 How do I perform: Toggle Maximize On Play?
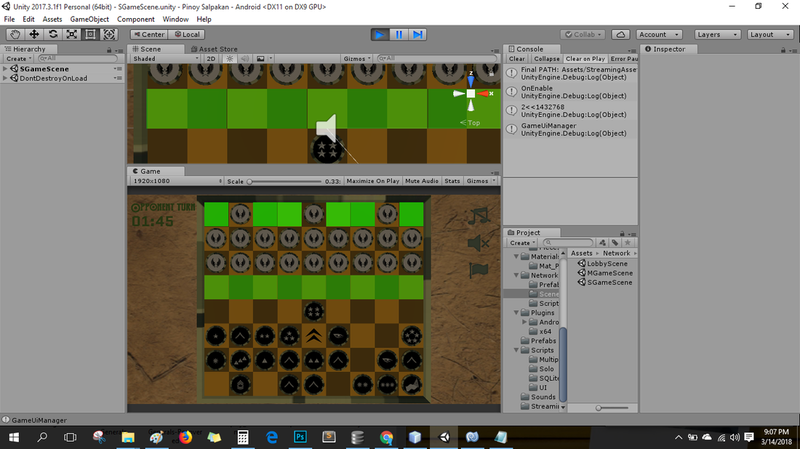tap(372, 181)
